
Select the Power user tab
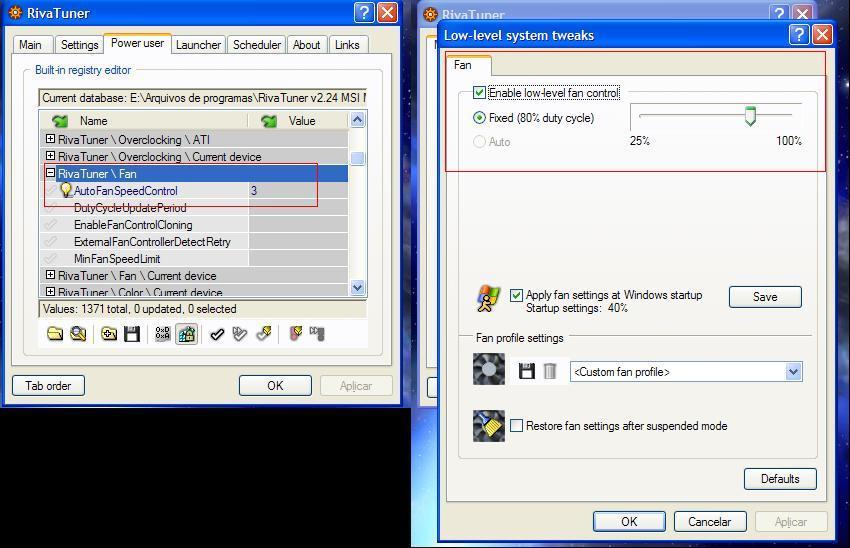coord(138,43)
